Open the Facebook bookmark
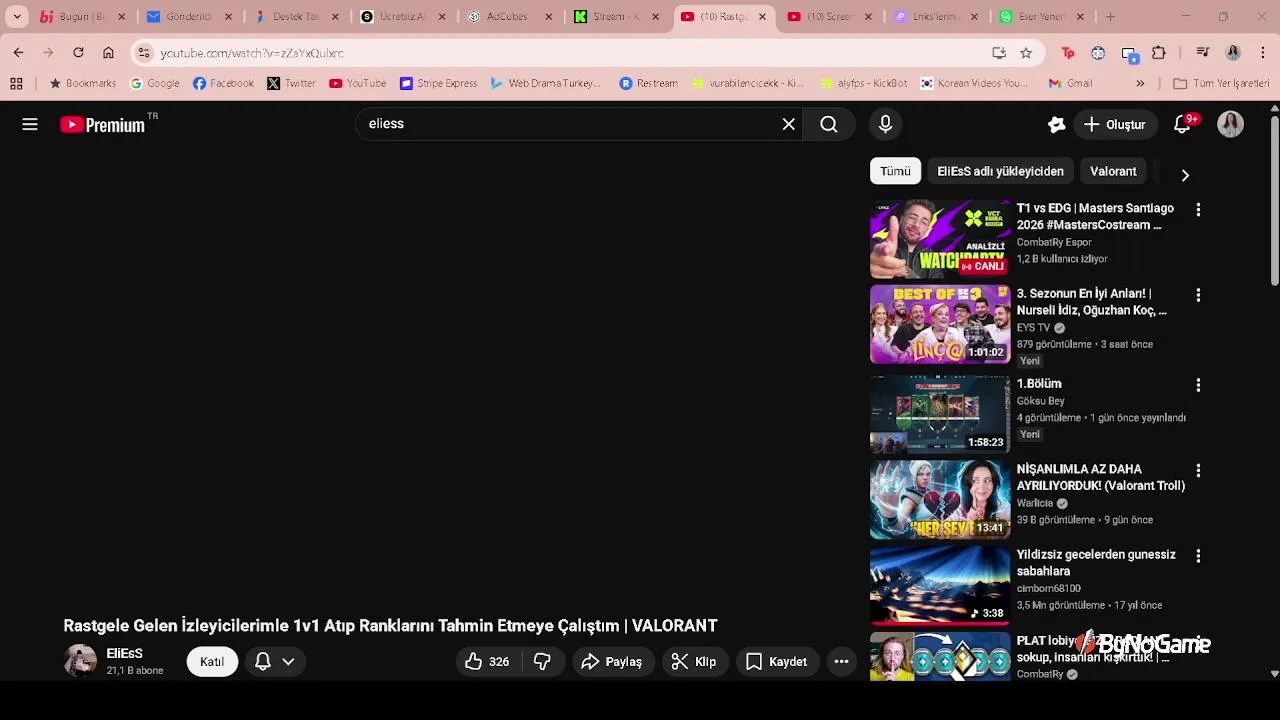This screenshot has height=720, width=1280. [223, 83]
